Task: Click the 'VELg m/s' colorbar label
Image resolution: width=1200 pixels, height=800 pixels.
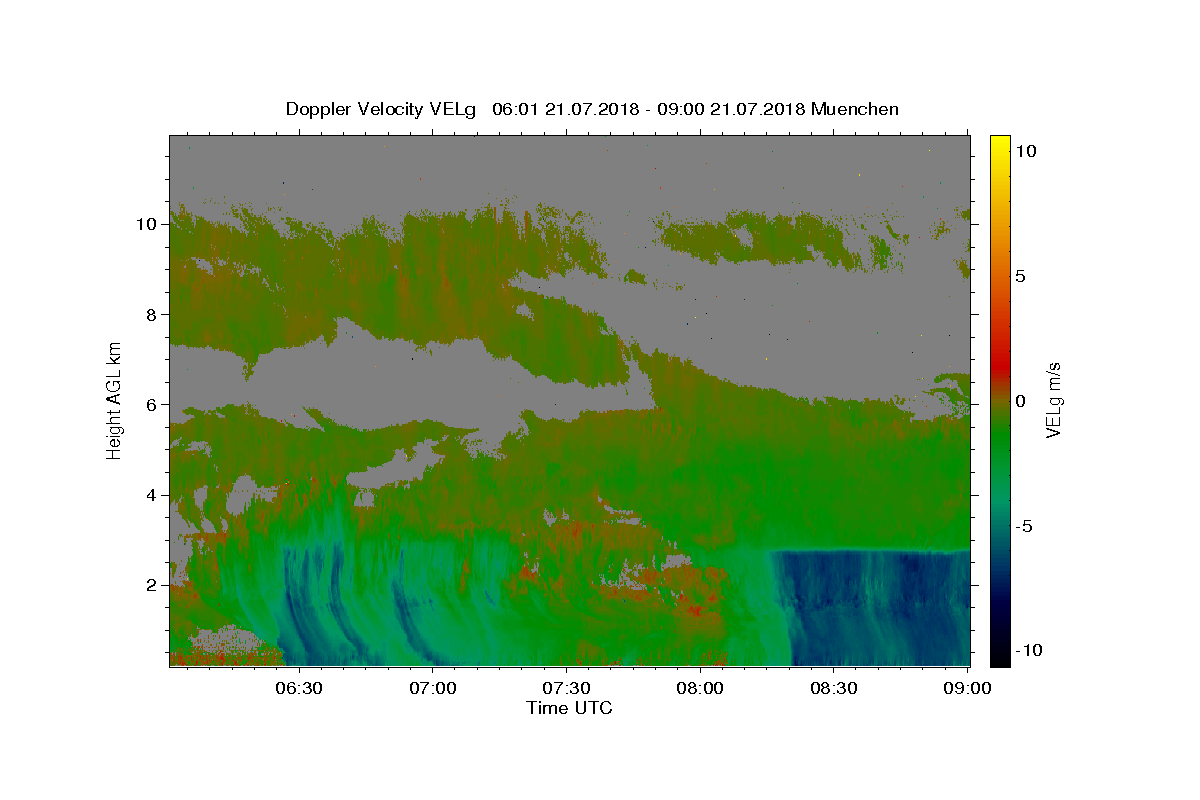Action: point(1053,400)
